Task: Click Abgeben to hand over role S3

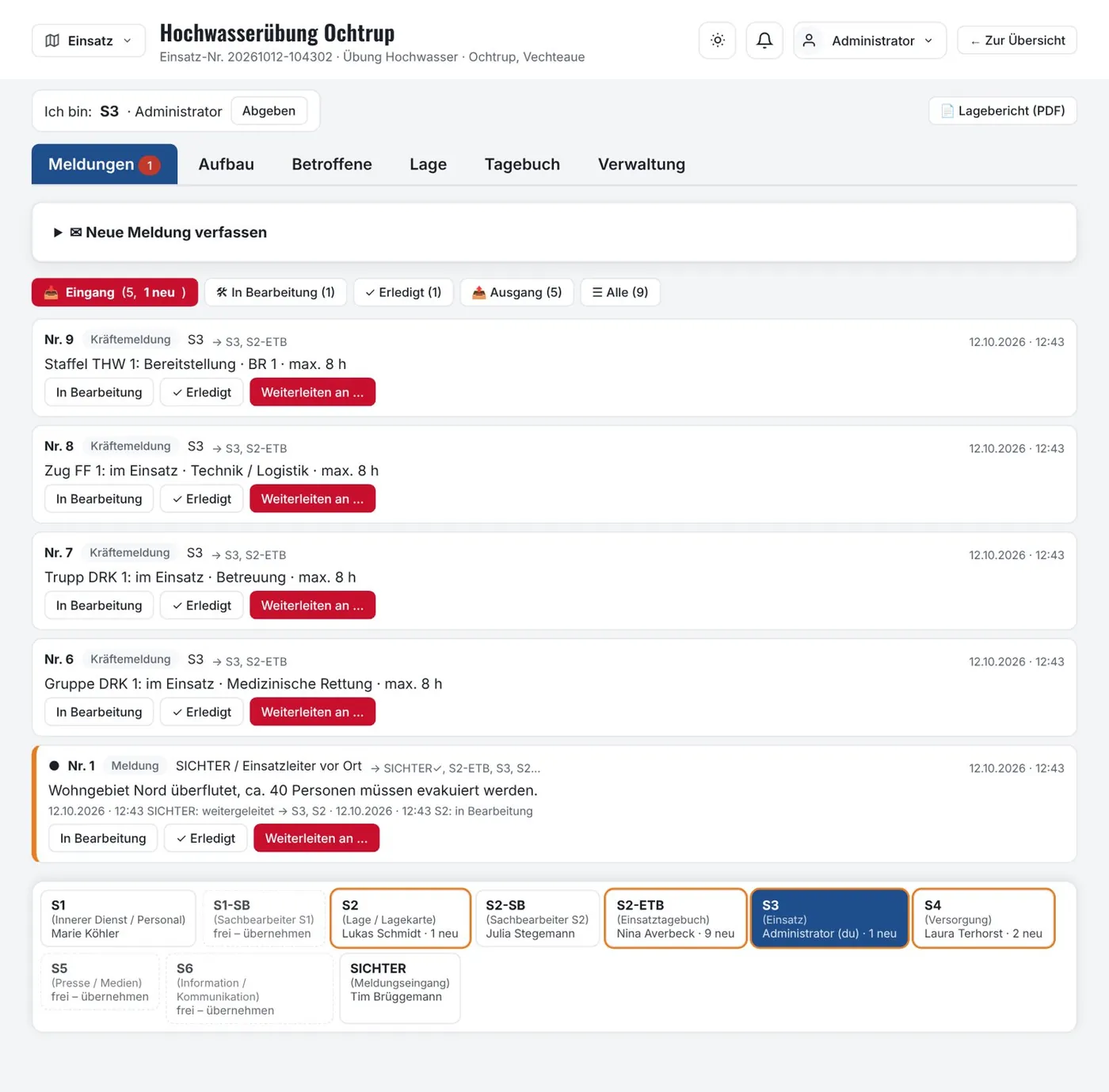Action: 269,111
